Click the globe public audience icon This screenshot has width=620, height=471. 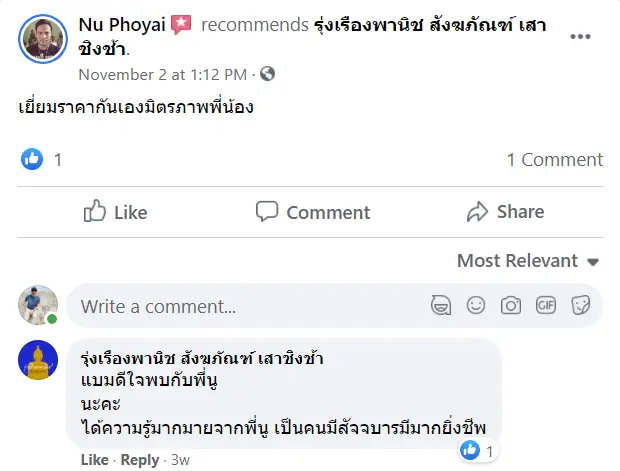[x=267, y=74]
